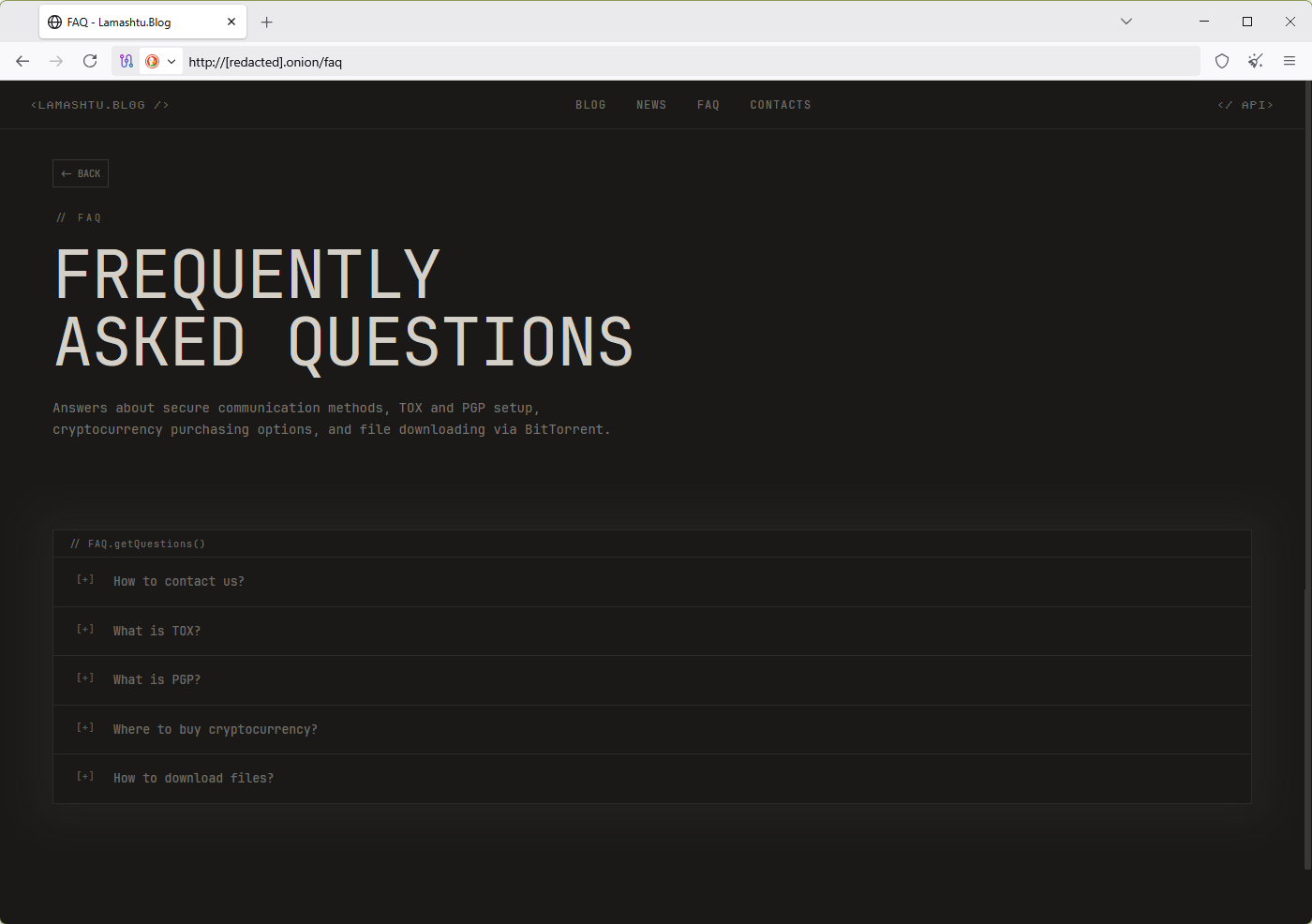Open the shield security level icon

pos(1222,61)
